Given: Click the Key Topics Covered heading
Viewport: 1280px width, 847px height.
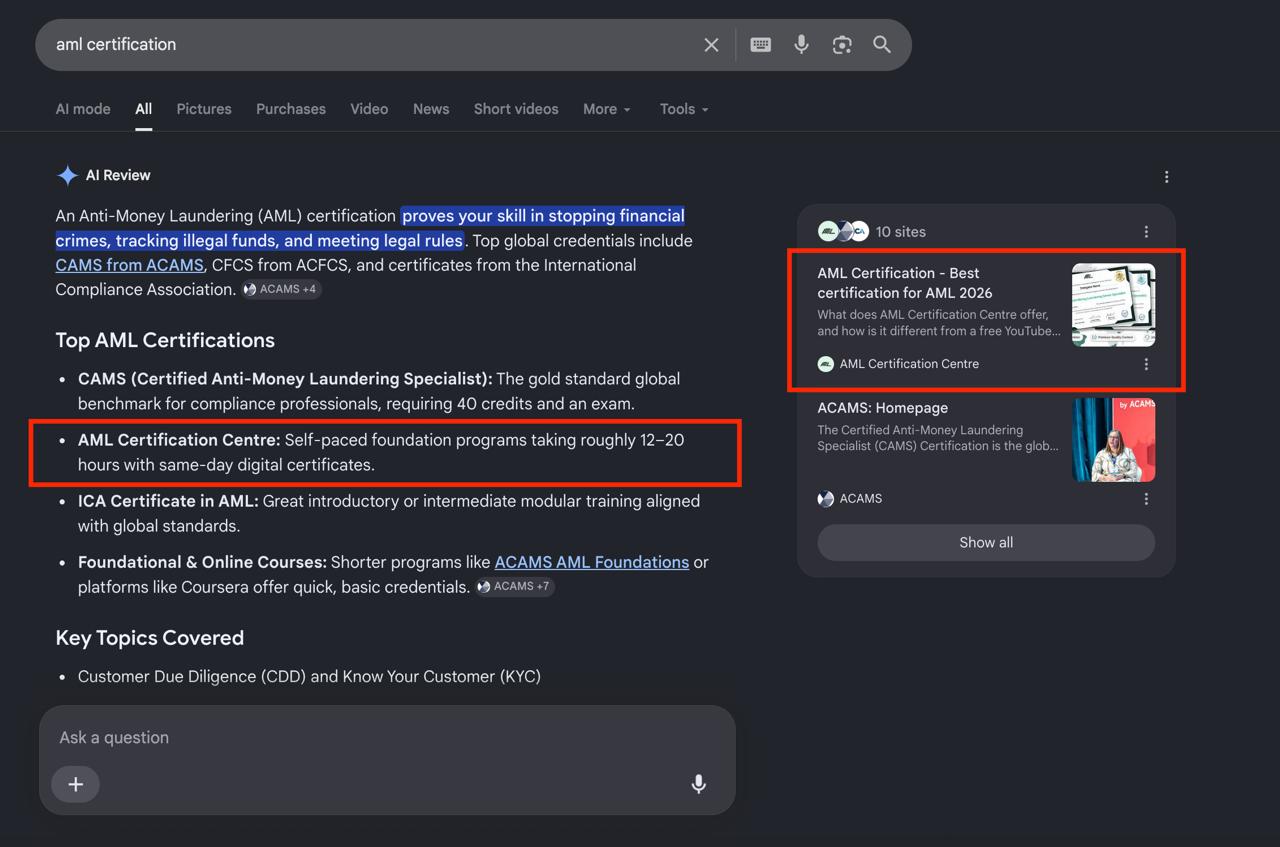Looking at the screenshot, I should [150, 638].
